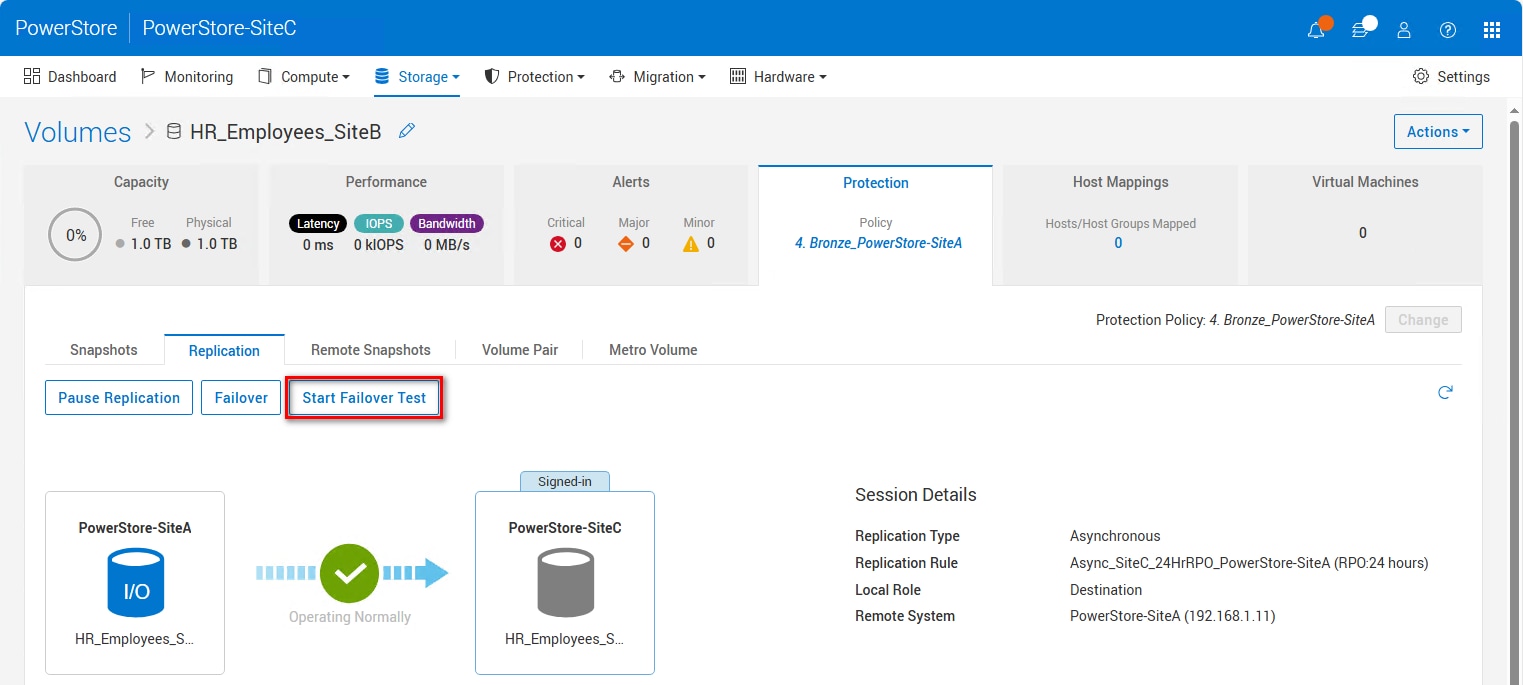Click the PowerStore-SiteA (192.168.1.11) remote system value
The image size is (1523, 685).
click(x=1173, y=616)
